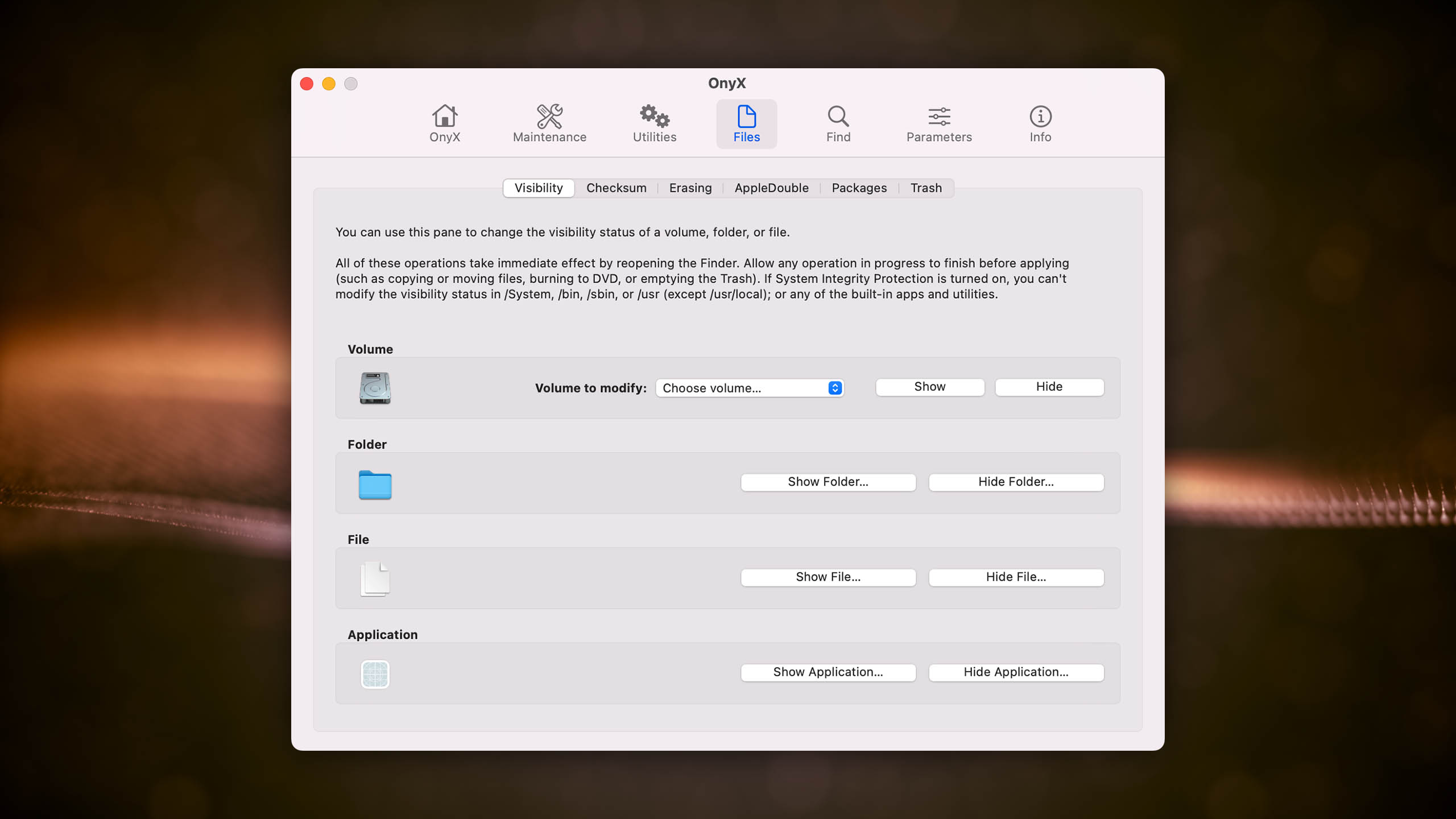
Task: Click the Hide File... button
Action: click(x=1016, y=577)
